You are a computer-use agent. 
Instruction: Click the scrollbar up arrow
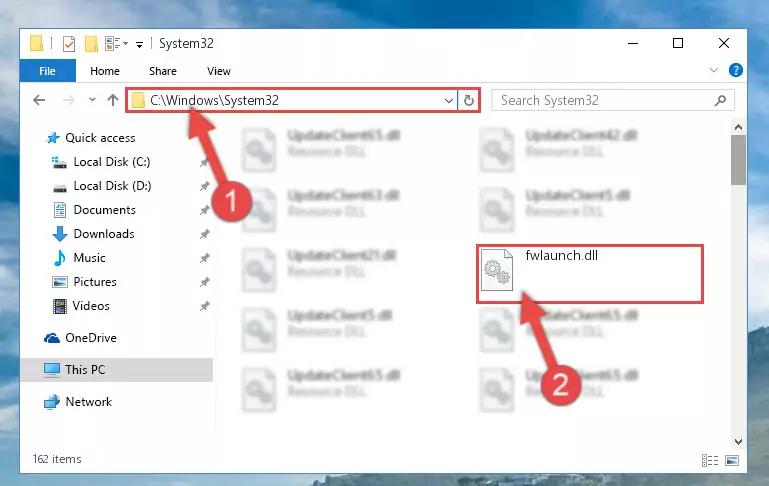point(738,128)
